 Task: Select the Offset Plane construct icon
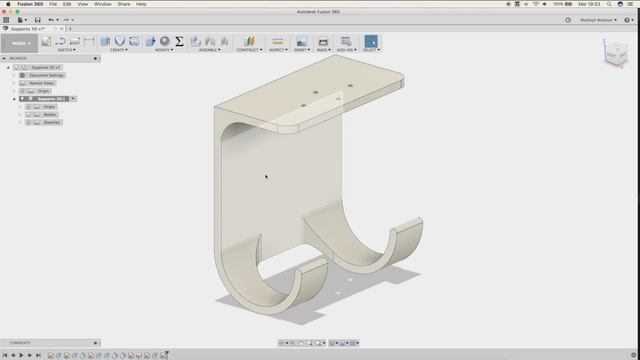click(249, 41)
